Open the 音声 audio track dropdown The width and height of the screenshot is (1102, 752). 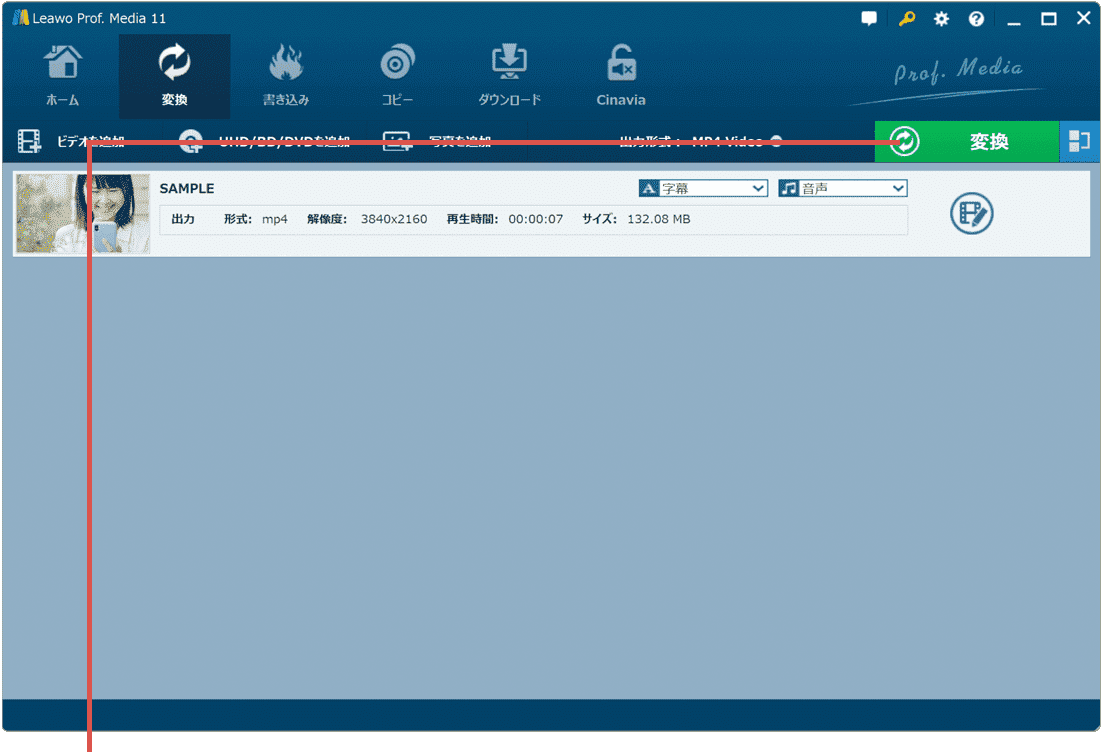click(x=842, y=187)
